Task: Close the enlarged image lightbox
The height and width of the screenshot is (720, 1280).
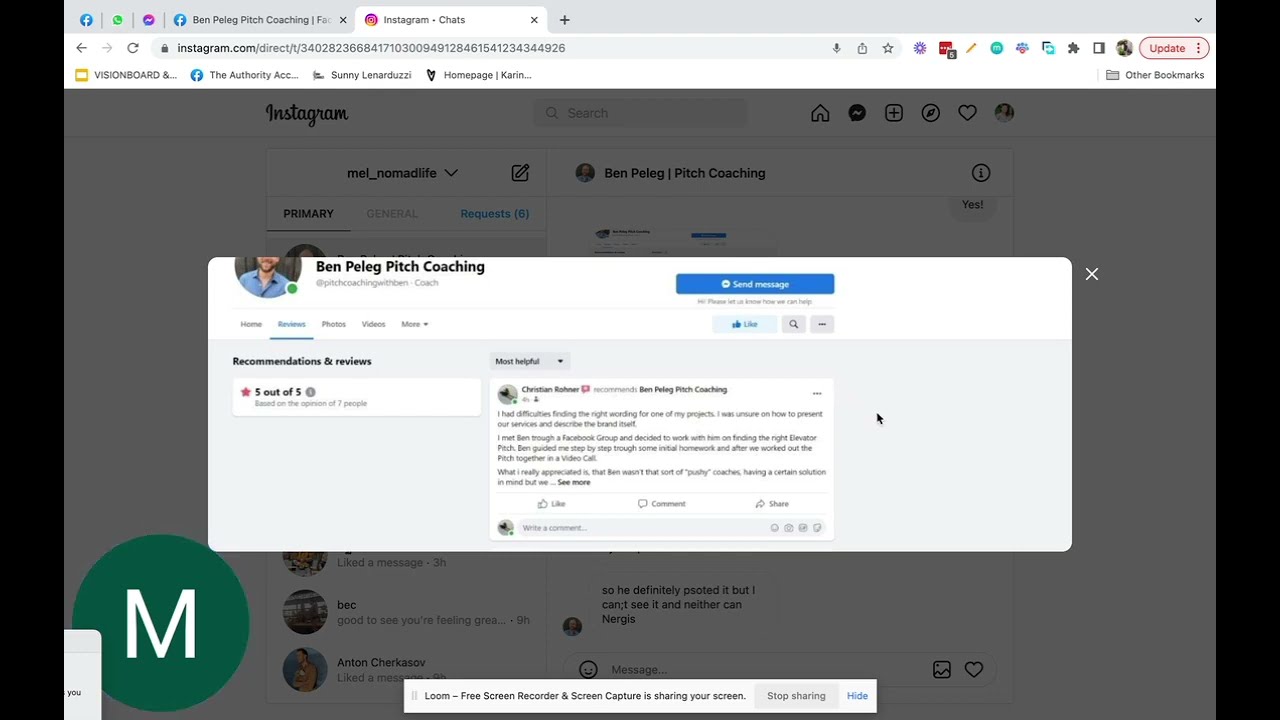Action: (1092, 274)
